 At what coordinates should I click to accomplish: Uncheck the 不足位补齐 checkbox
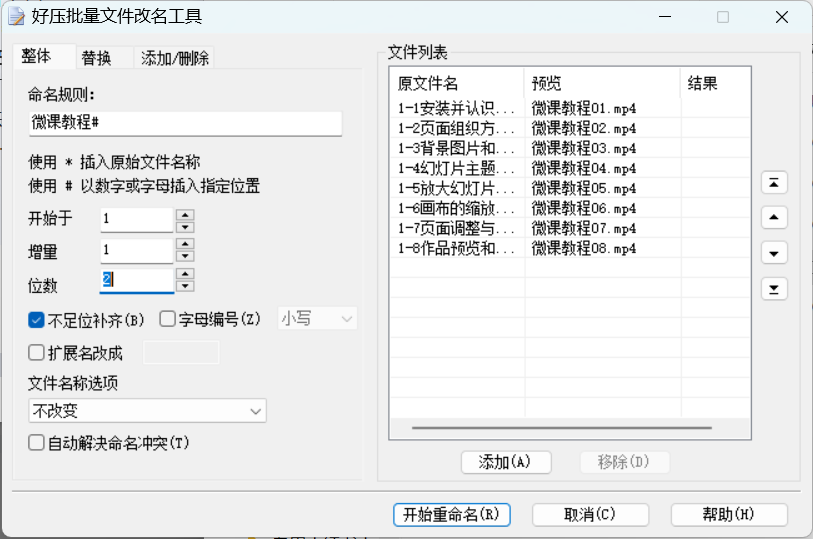click(37, 320)
